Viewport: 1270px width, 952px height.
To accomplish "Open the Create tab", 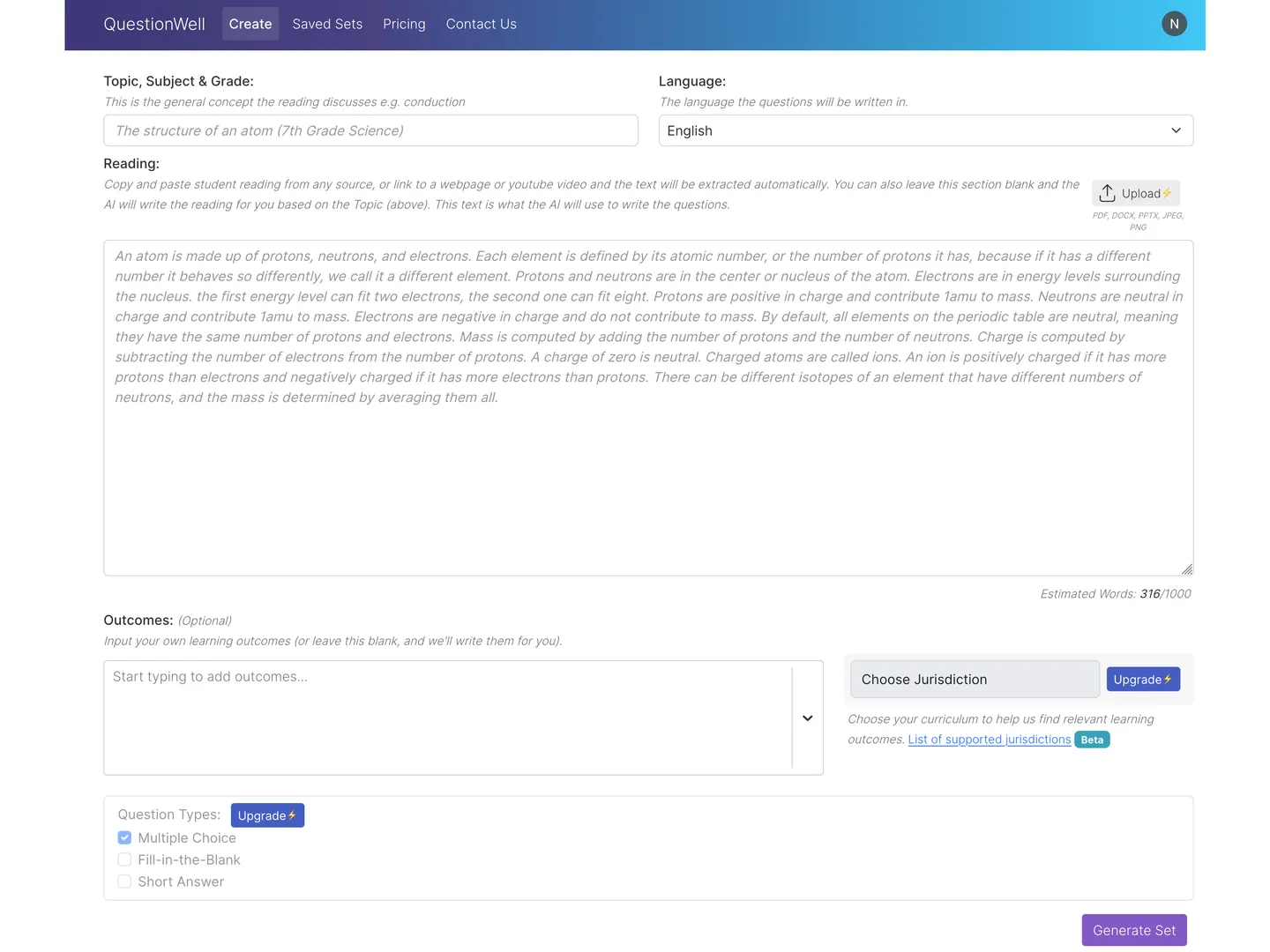I will point(250,24).
